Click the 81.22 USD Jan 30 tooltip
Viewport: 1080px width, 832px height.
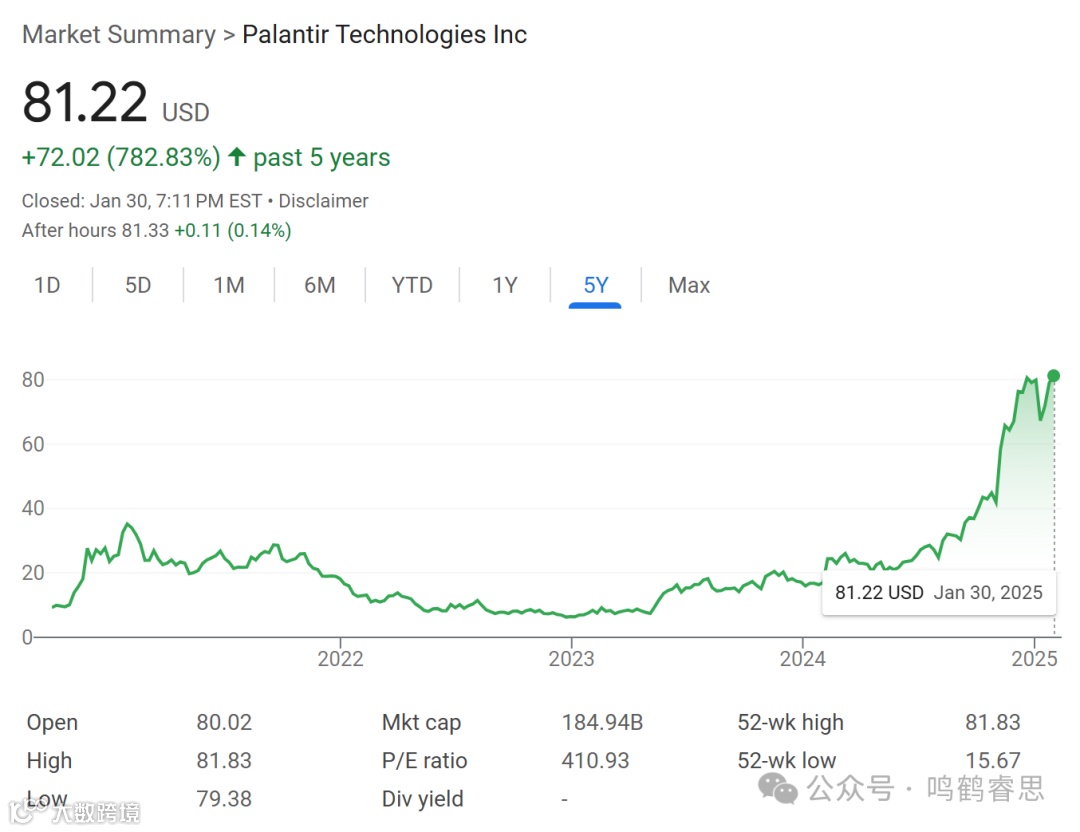(x=938, y=592)
